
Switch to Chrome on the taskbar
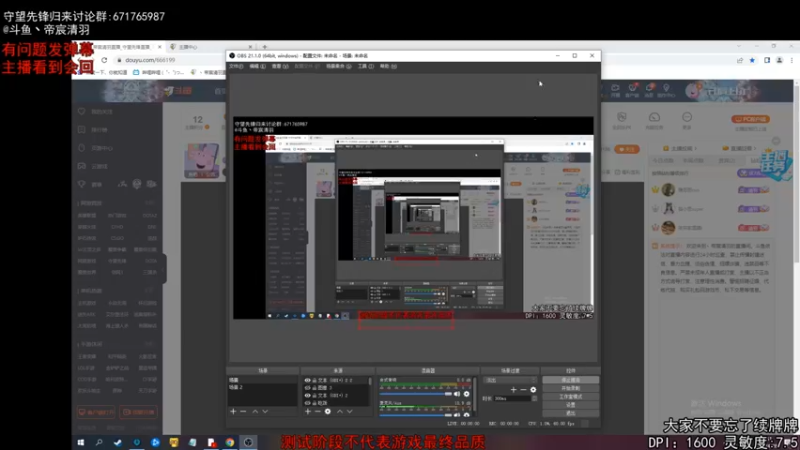230,442
